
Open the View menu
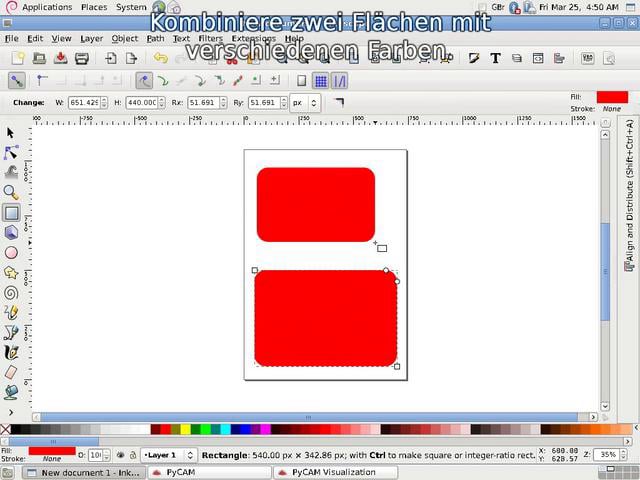[x=61, y=38]
